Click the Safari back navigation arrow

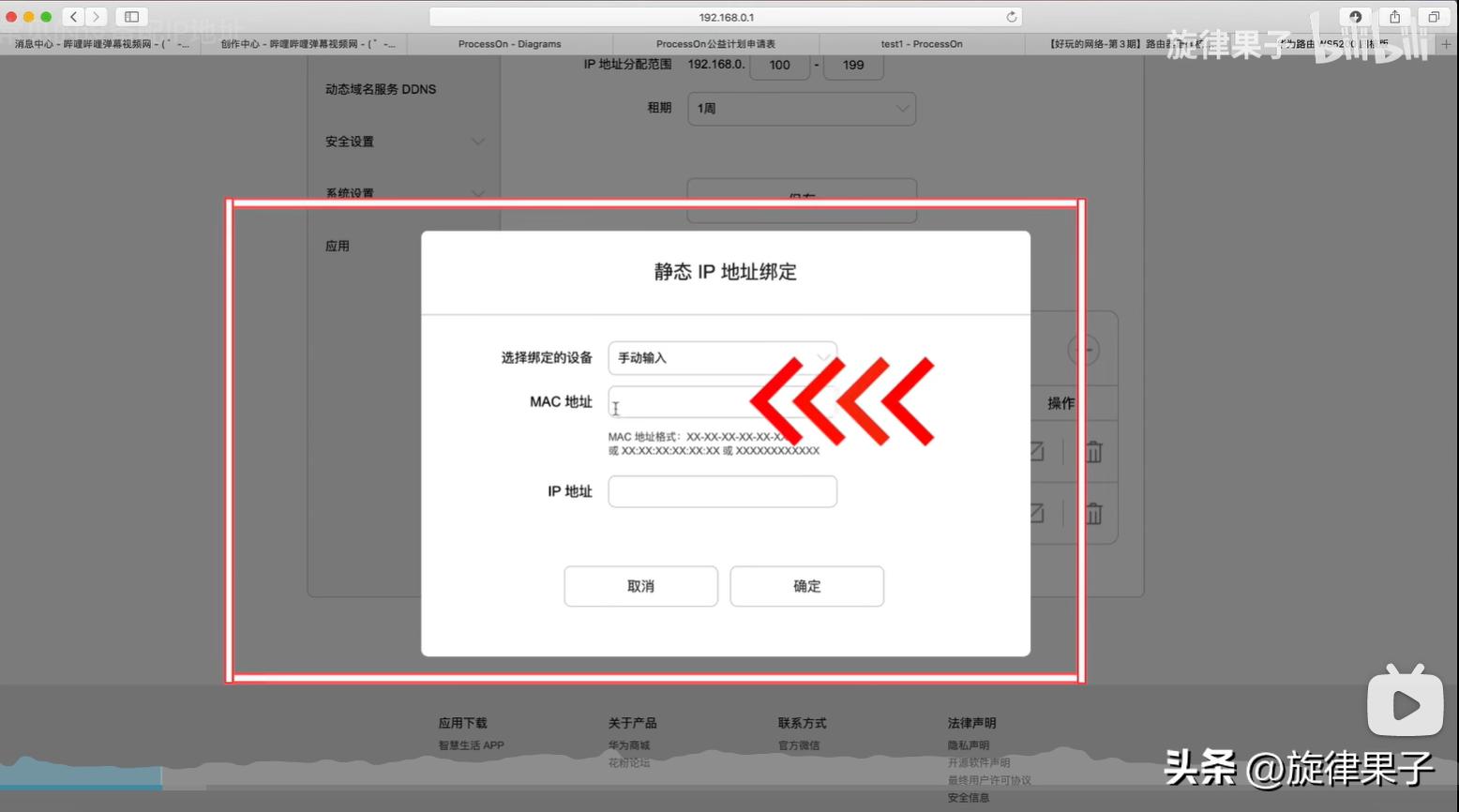tap(73, 16)
